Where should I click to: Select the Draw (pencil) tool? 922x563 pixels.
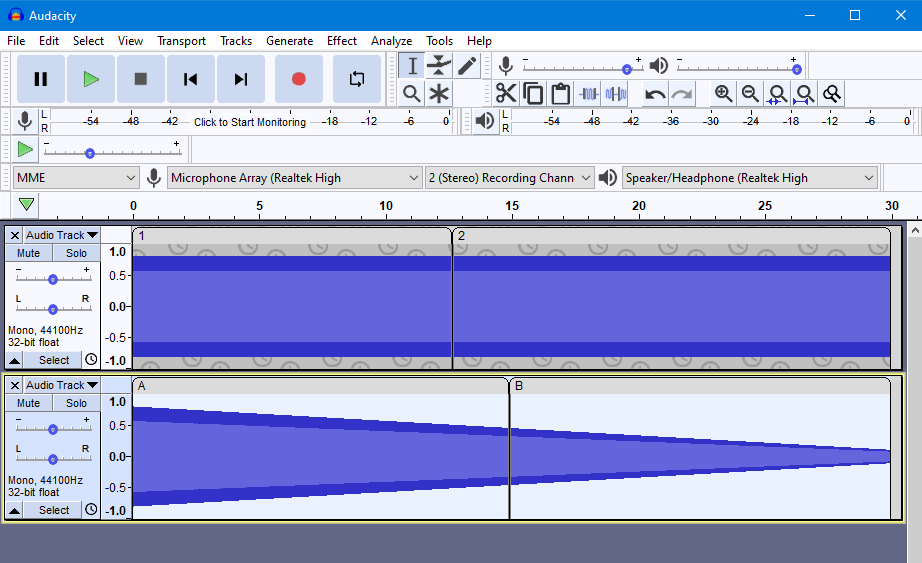coord(466,66)
